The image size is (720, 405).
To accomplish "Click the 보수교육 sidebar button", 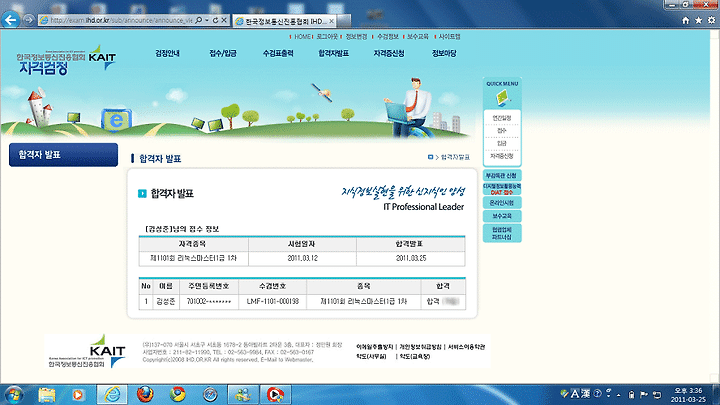I will pos(502,216).
